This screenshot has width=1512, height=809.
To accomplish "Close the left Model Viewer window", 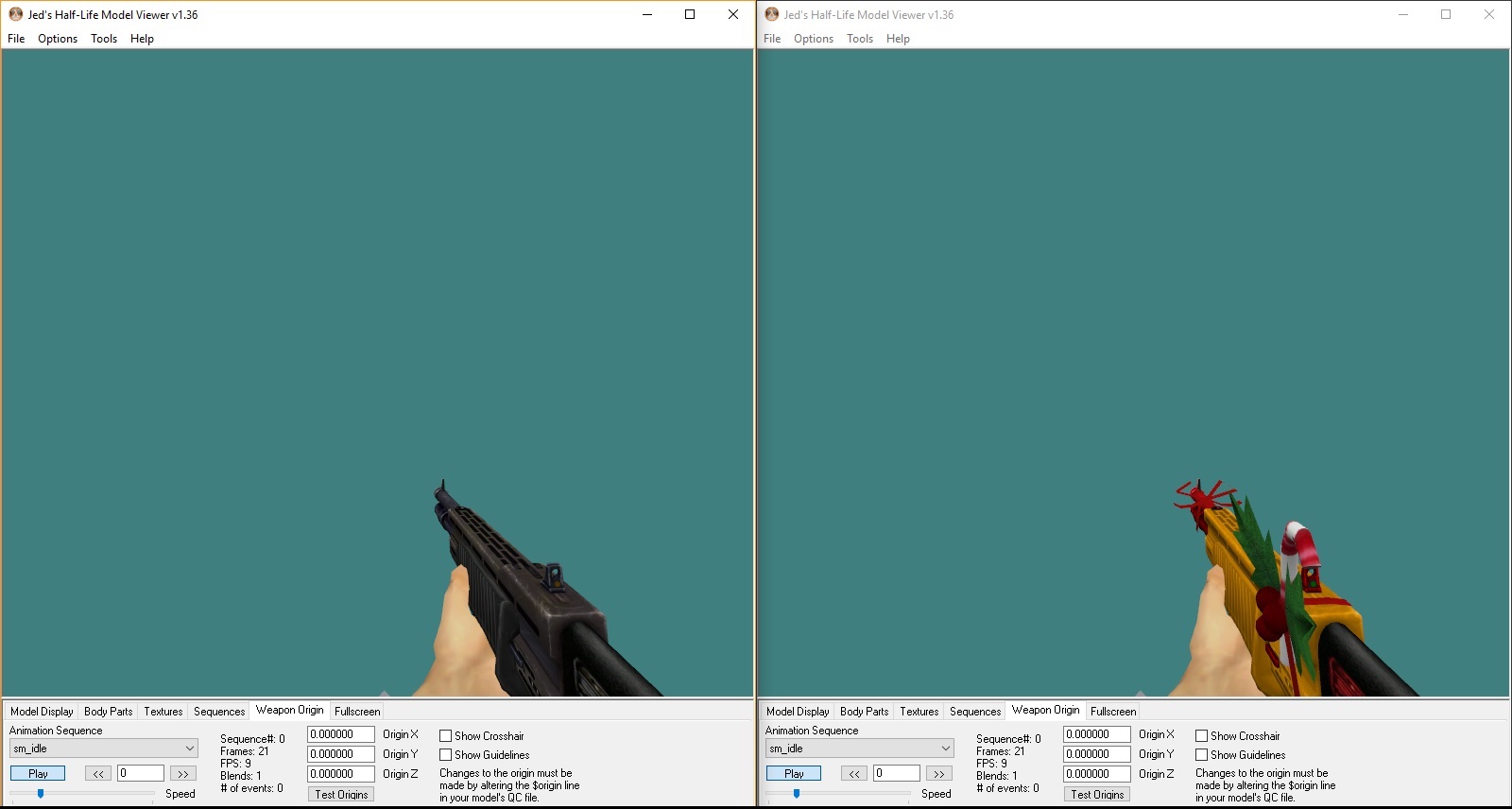I will pyautogui.click(x=733, y=14).
